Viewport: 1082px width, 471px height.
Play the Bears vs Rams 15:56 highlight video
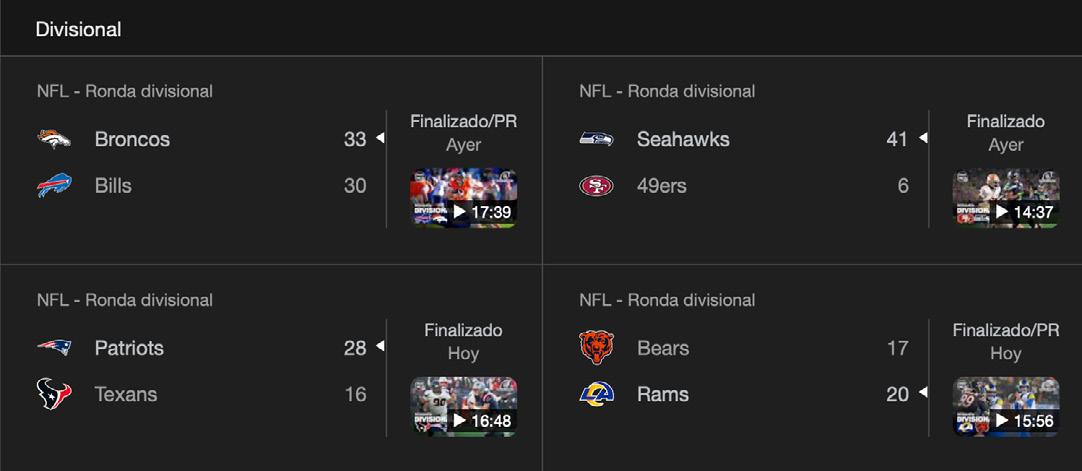pos(1005,407)
